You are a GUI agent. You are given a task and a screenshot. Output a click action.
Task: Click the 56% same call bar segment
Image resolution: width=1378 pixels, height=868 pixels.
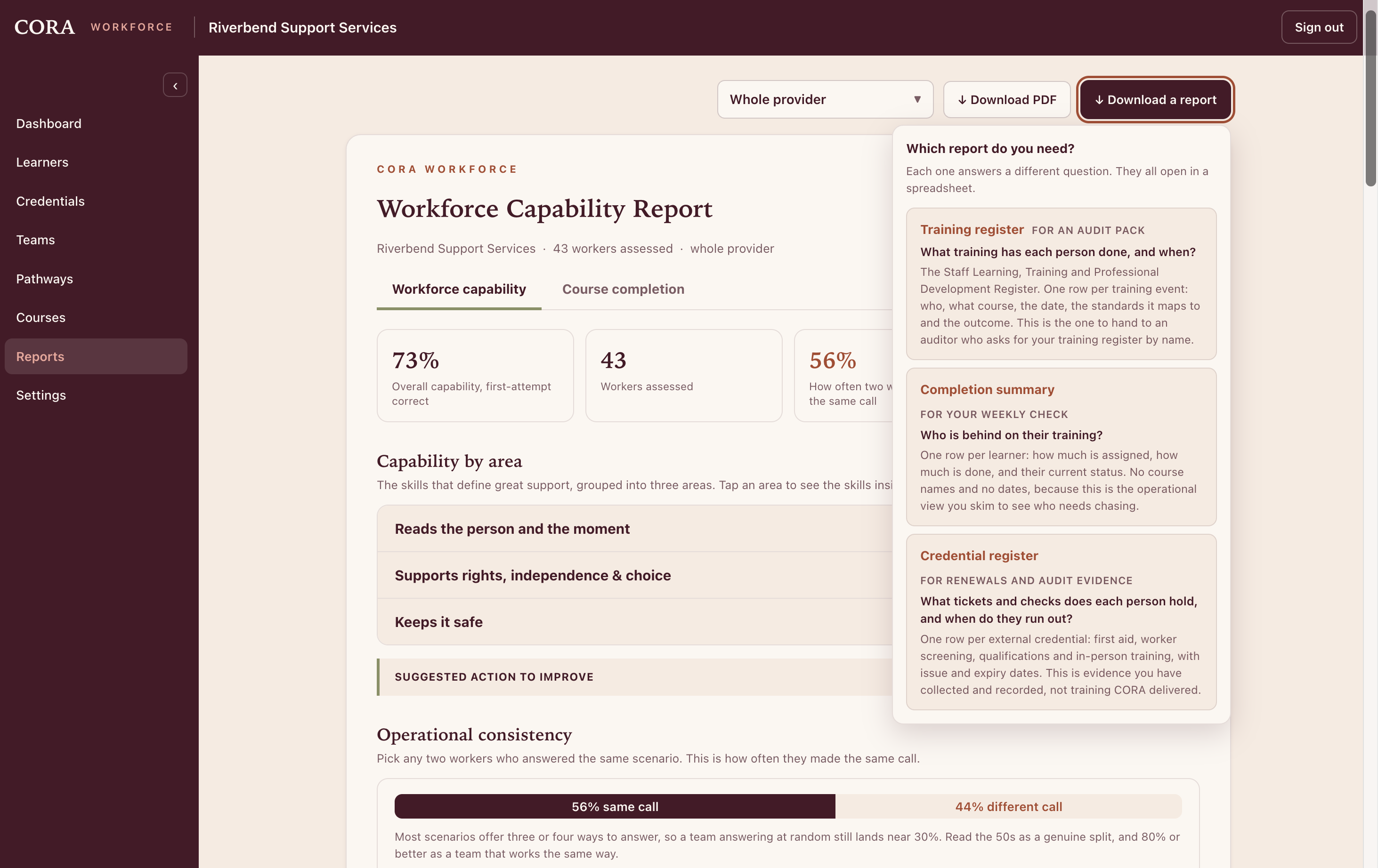[x=615, y=806]
